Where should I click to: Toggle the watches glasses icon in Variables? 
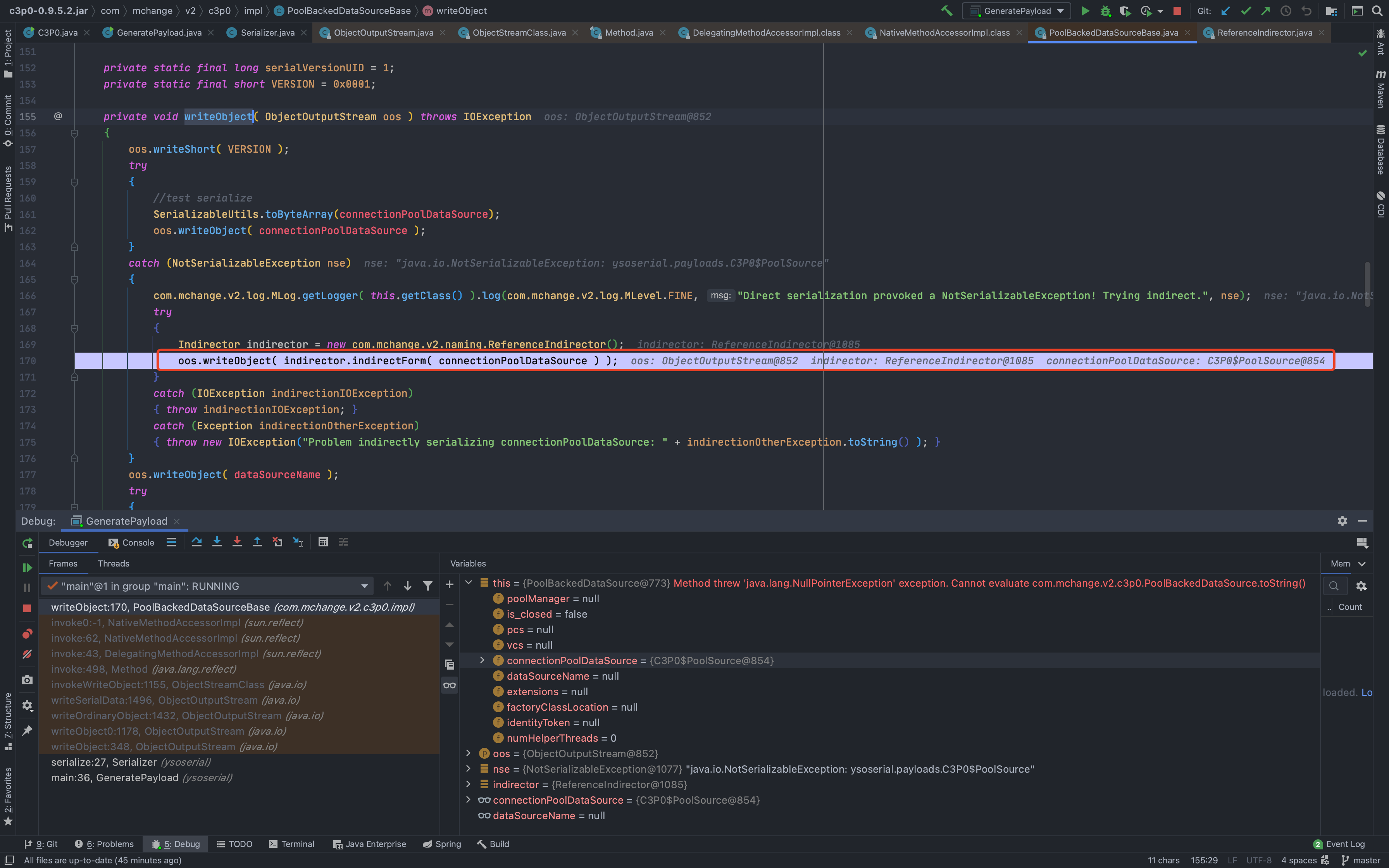pyautogui.click(x=450, y=685)
